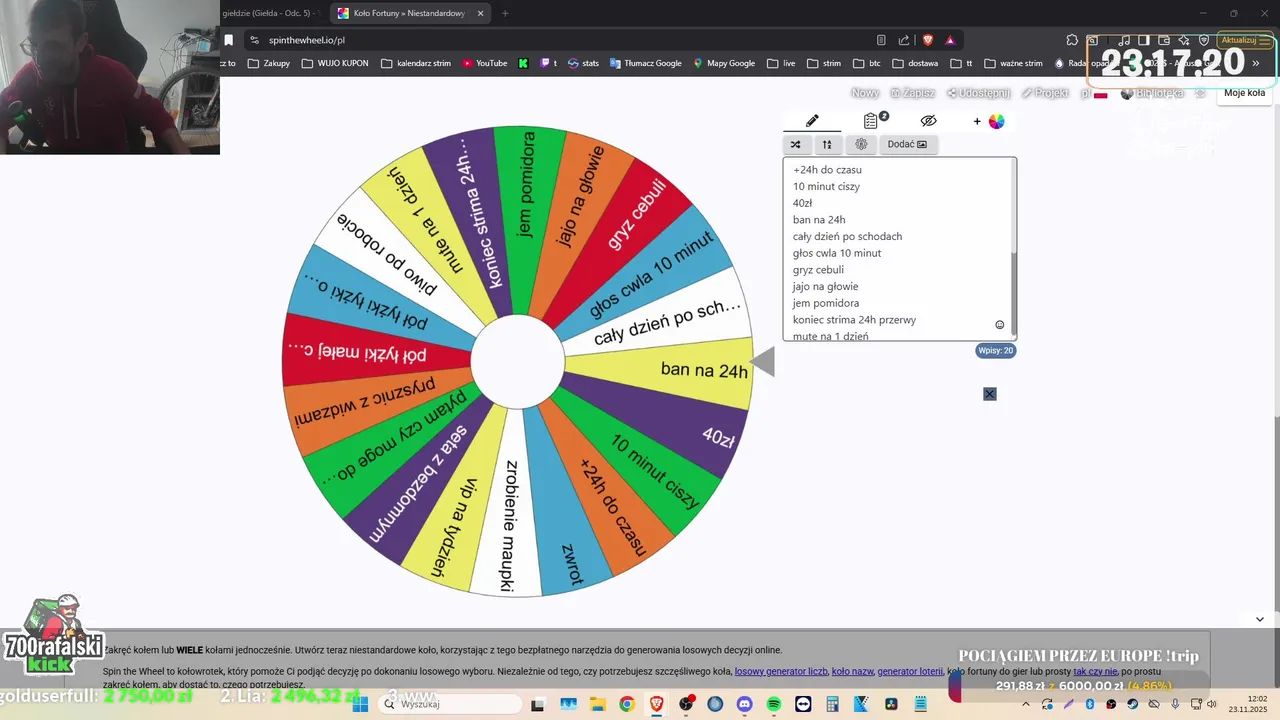Open the AI generate entries button
This screenshot has height=720, width=1280.
point(861,144)
